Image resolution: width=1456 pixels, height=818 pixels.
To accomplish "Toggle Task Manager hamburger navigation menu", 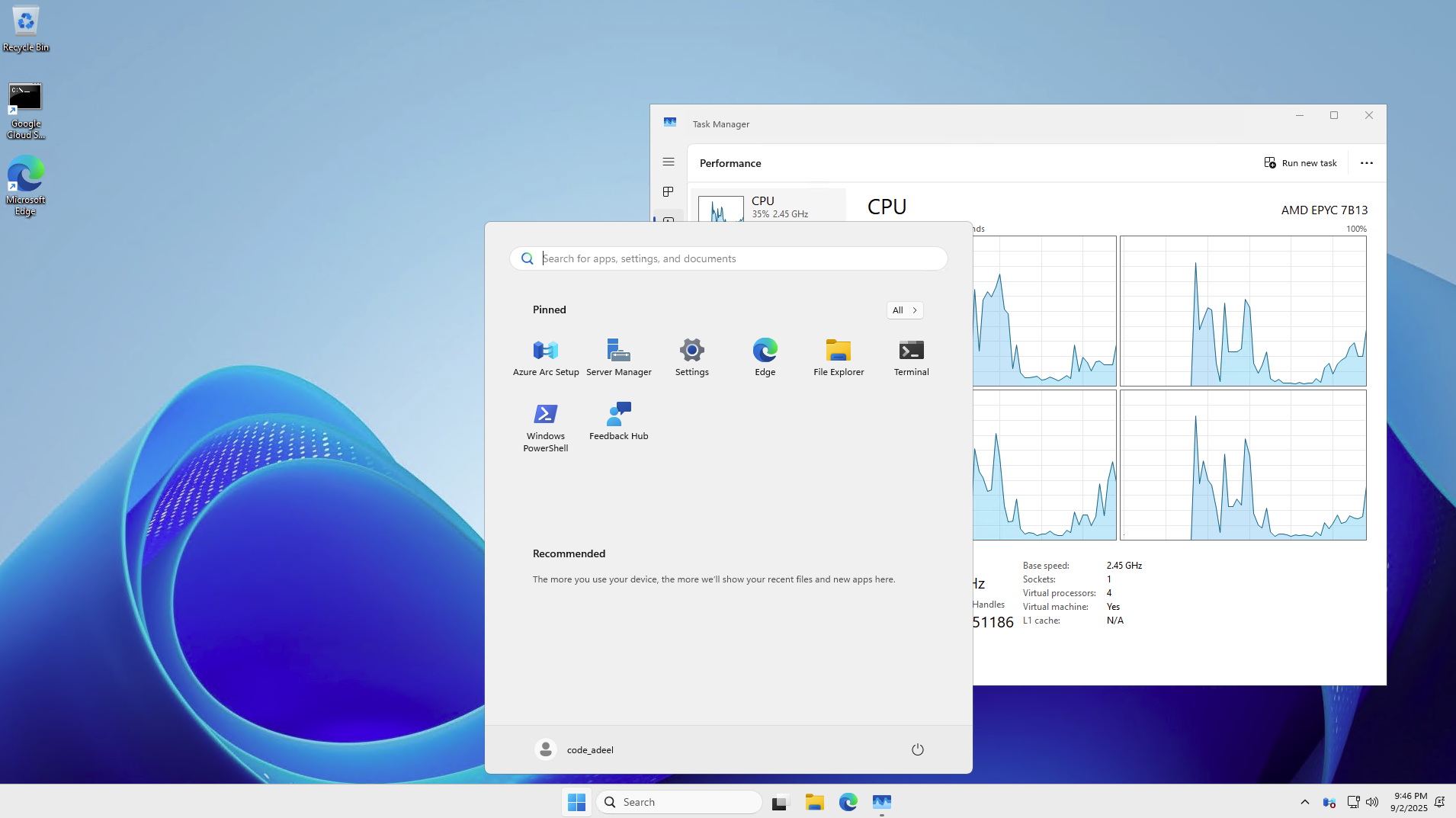I will pos(669,162).
